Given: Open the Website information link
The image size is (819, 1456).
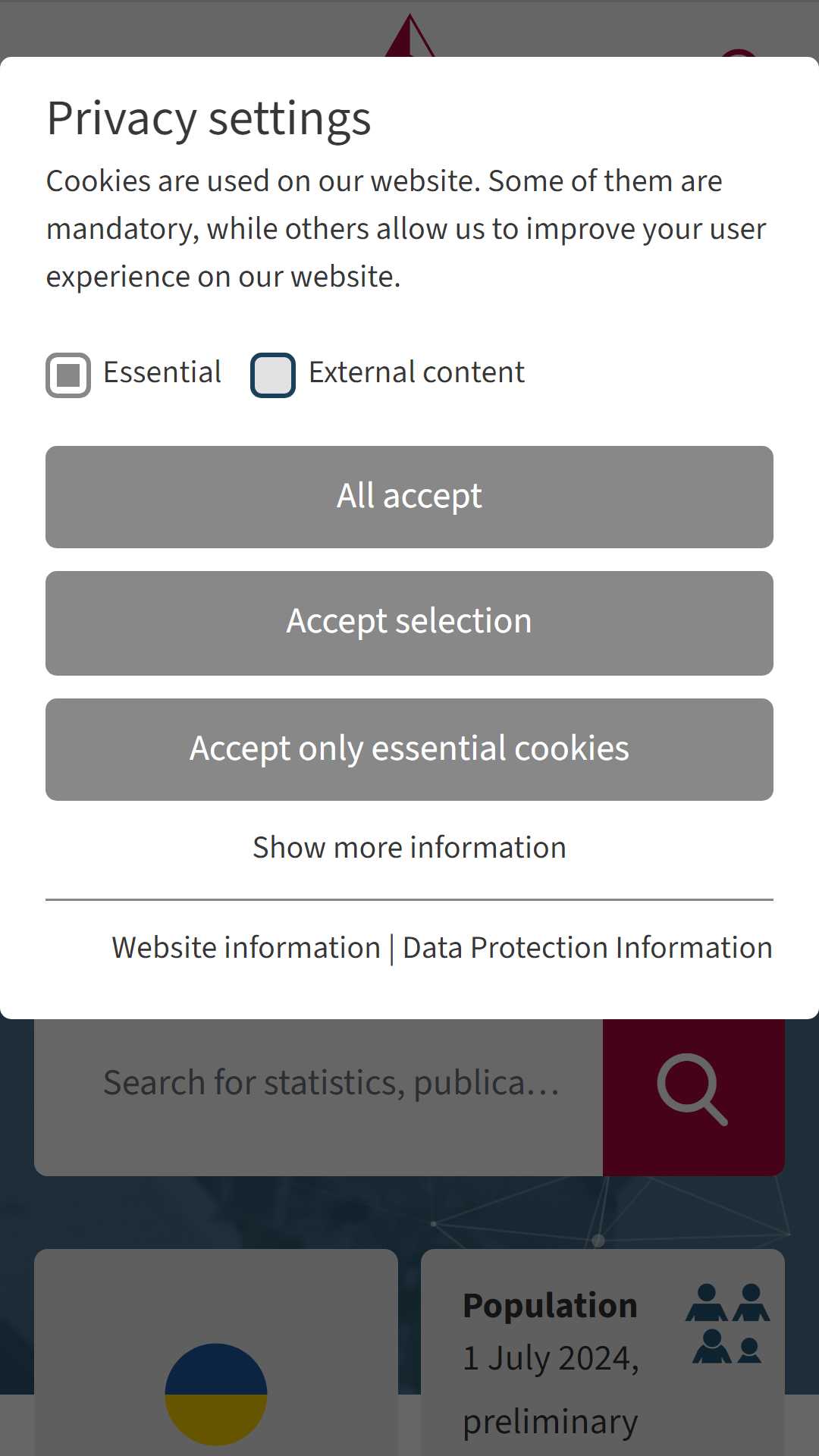Looking at the screenshot, I should [246, 948].
